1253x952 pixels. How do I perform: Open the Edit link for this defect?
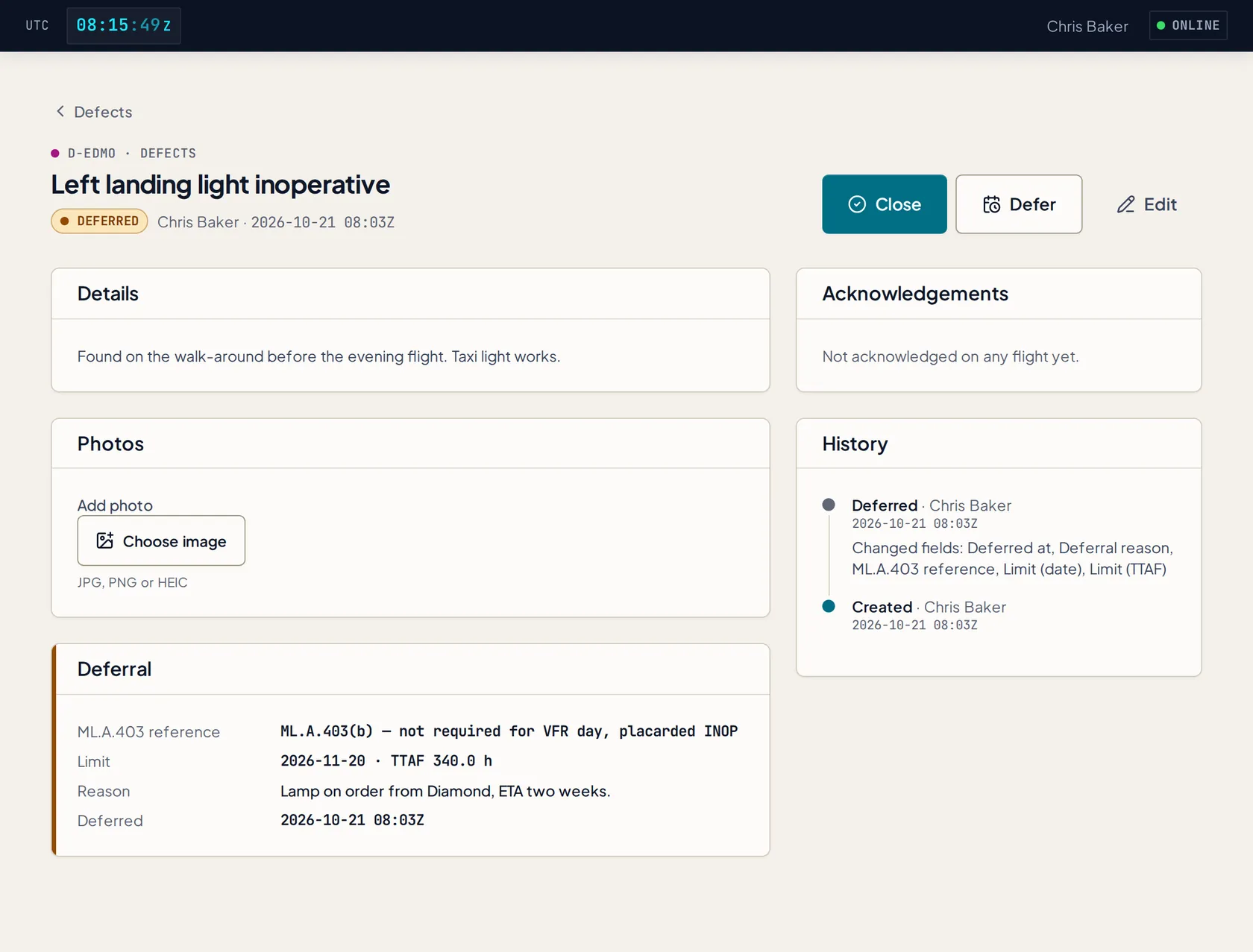[x=1146, y=204]
